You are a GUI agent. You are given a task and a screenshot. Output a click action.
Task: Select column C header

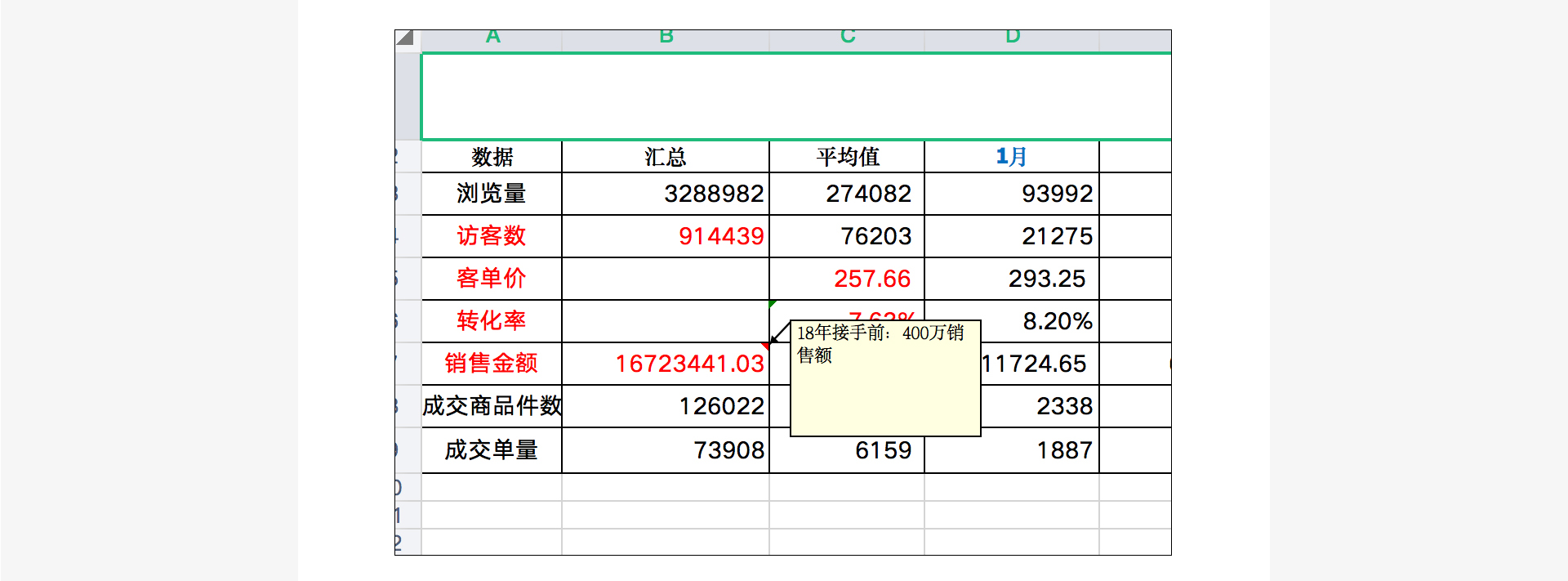(x=847, y=38)
